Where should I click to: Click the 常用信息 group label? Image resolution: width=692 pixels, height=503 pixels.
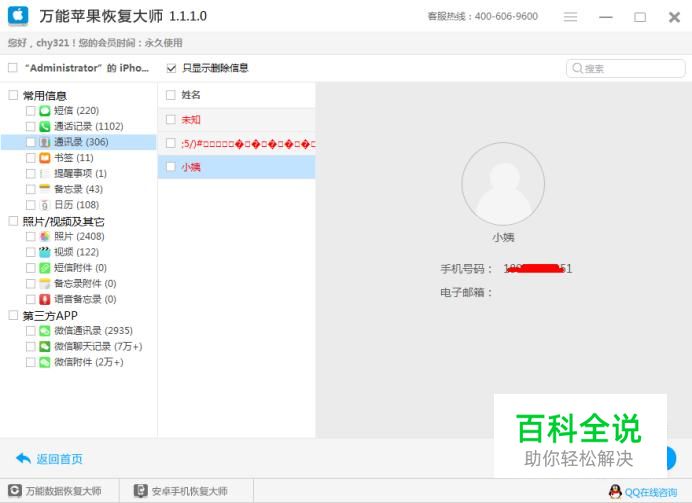click(45, 95)
